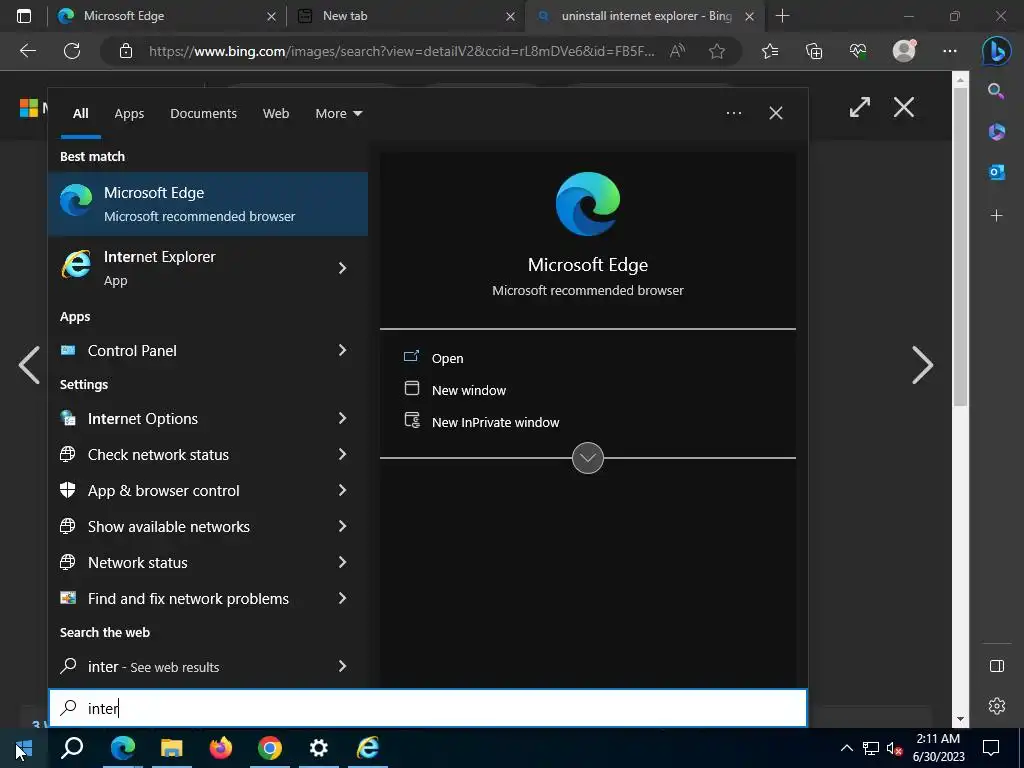
Task: Select Microsoft Edge best match result
Action: pyautogui.click(x=208, y=204)
